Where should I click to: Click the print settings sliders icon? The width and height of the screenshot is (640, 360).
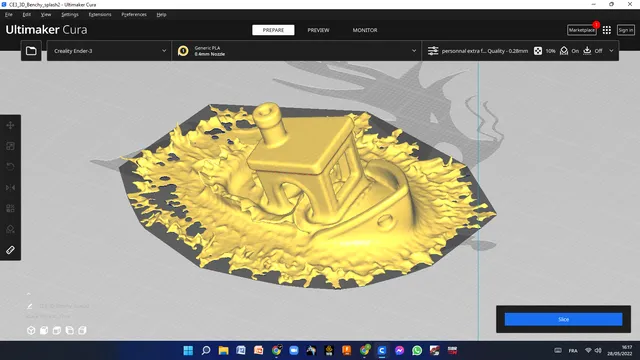(x=433, y=51)
